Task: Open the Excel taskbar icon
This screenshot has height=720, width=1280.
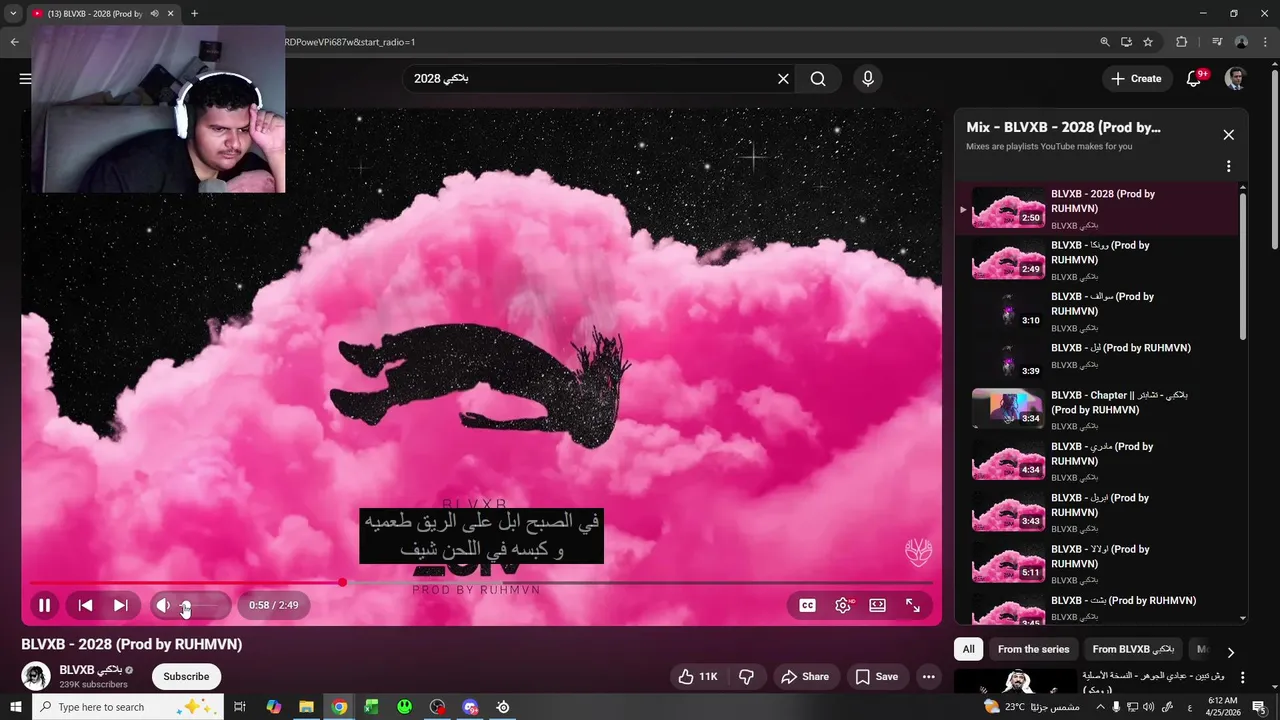Action: tap(371, 707)
